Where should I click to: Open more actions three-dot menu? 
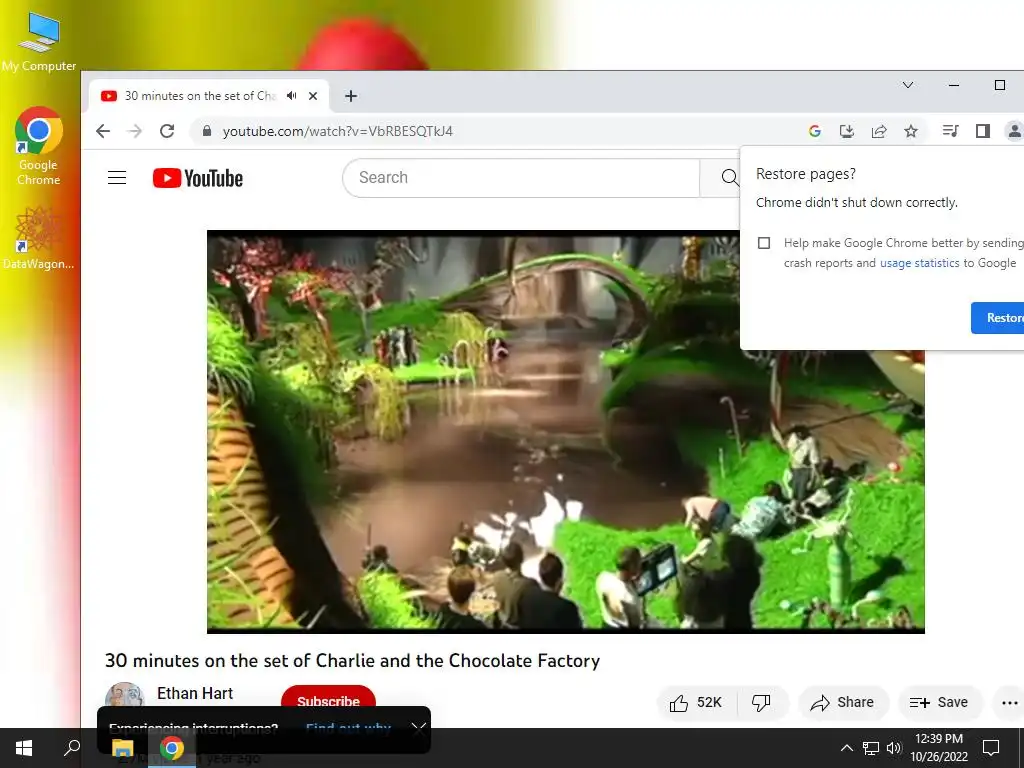[x=1009, y=703]
